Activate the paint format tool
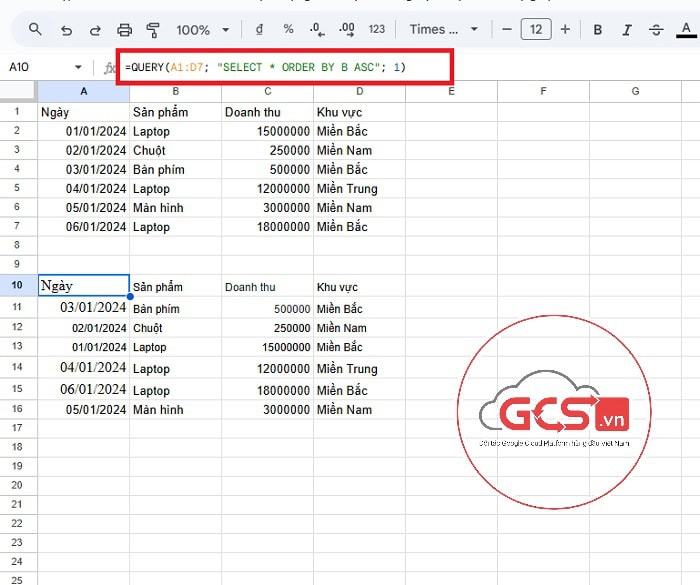700x585 pixels. pyautogui.click(x=153, y=30)
